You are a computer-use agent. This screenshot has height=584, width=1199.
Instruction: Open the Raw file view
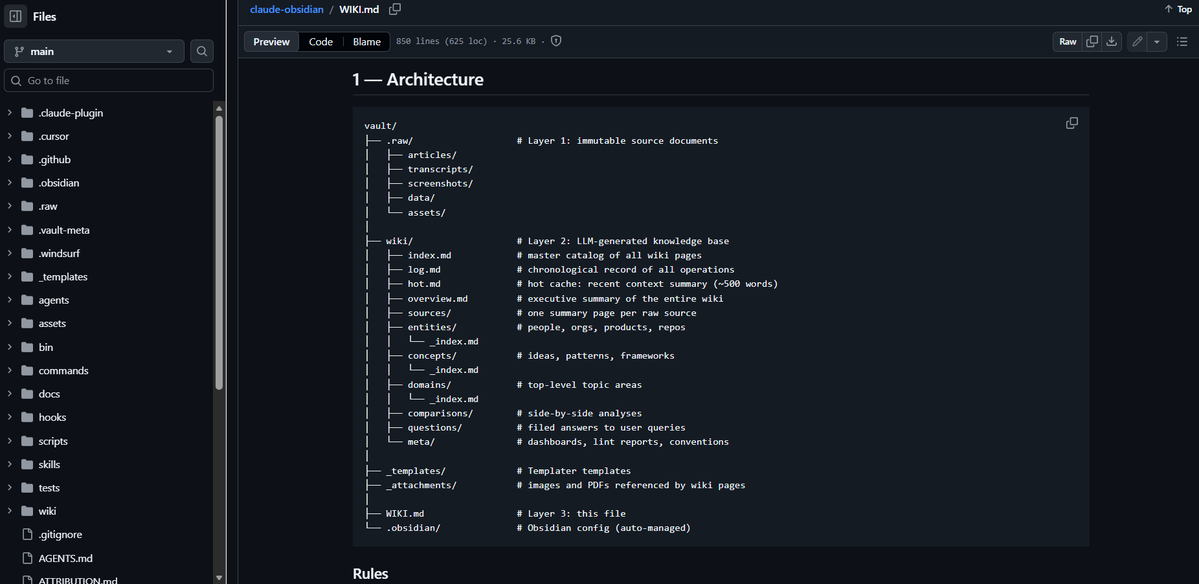[1067, 41]
